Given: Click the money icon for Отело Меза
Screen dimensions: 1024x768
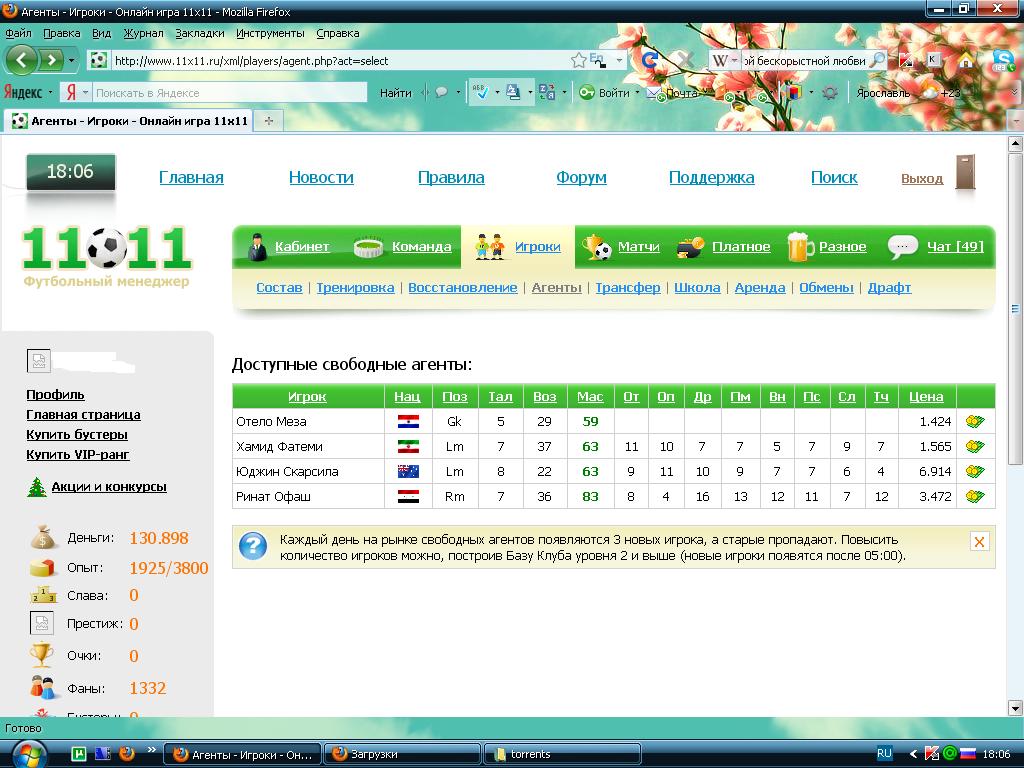Looking at the screenshot, I should (x=975, y=422).
